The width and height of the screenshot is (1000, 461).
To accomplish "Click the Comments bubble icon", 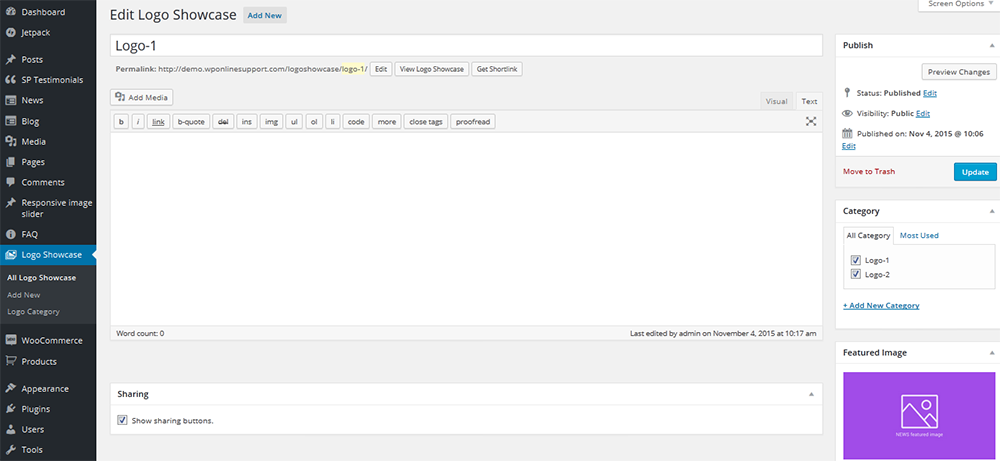I will point(10,182).
